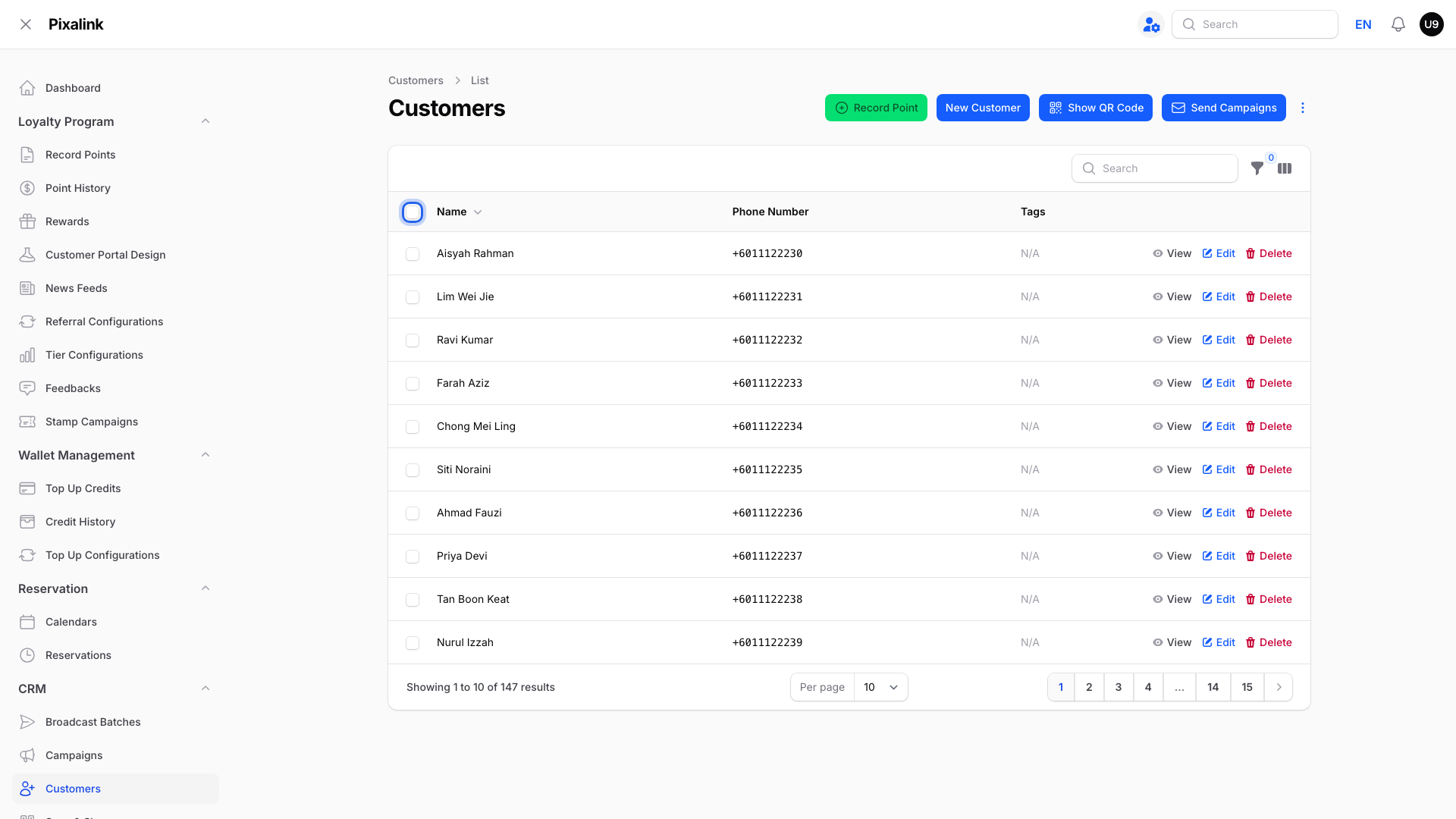Click the Tier Configurations bar chart icon
Screen dimensions: 1456x819
point(27,355)
